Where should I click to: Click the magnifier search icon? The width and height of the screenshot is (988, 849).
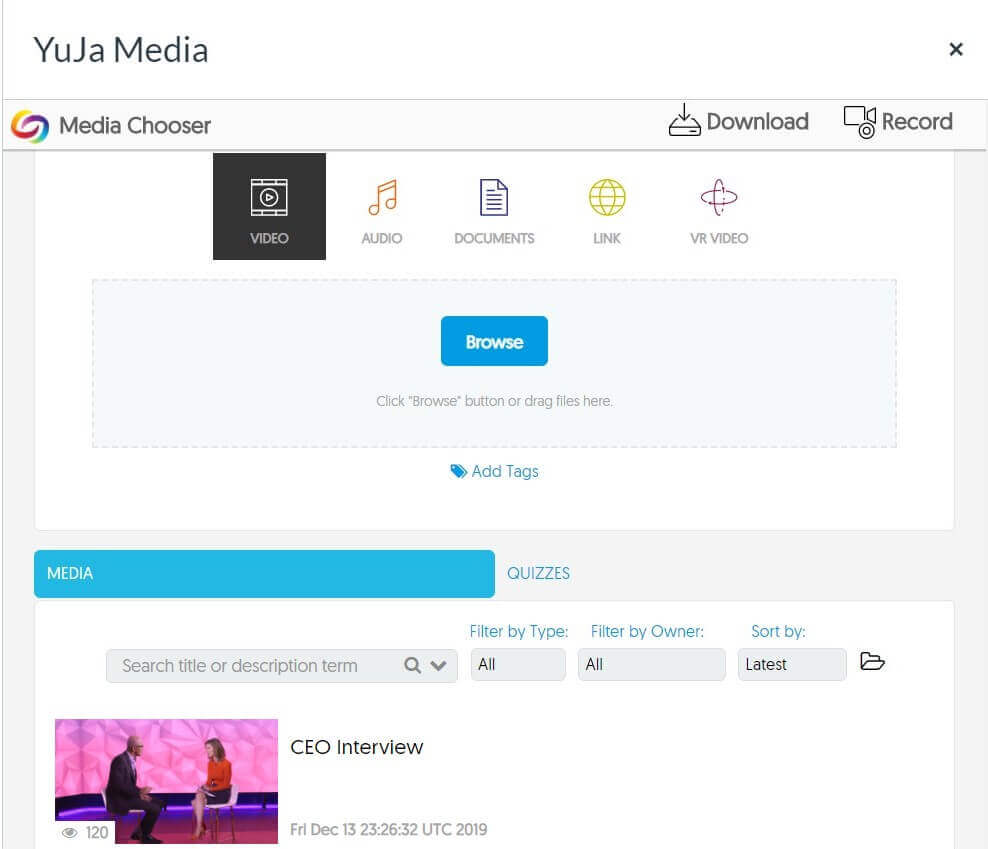point(412,666)
